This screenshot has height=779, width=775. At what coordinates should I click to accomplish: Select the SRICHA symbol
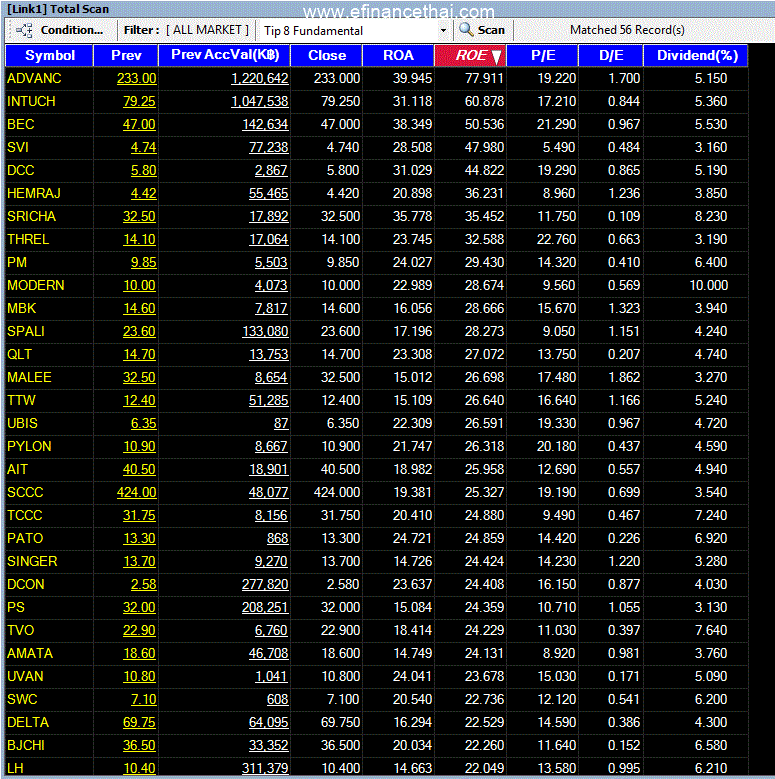[31, 217]
